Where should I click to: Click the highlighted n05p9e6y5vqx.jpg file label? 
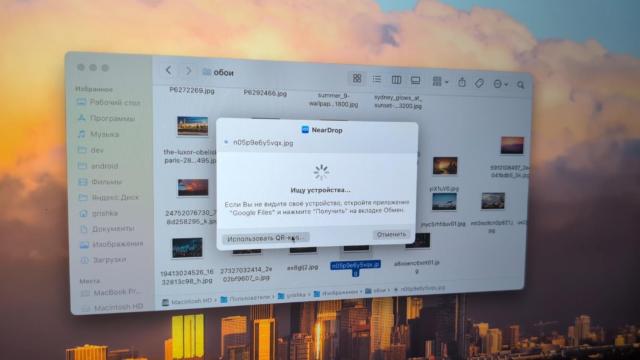(x=356, y=268)
